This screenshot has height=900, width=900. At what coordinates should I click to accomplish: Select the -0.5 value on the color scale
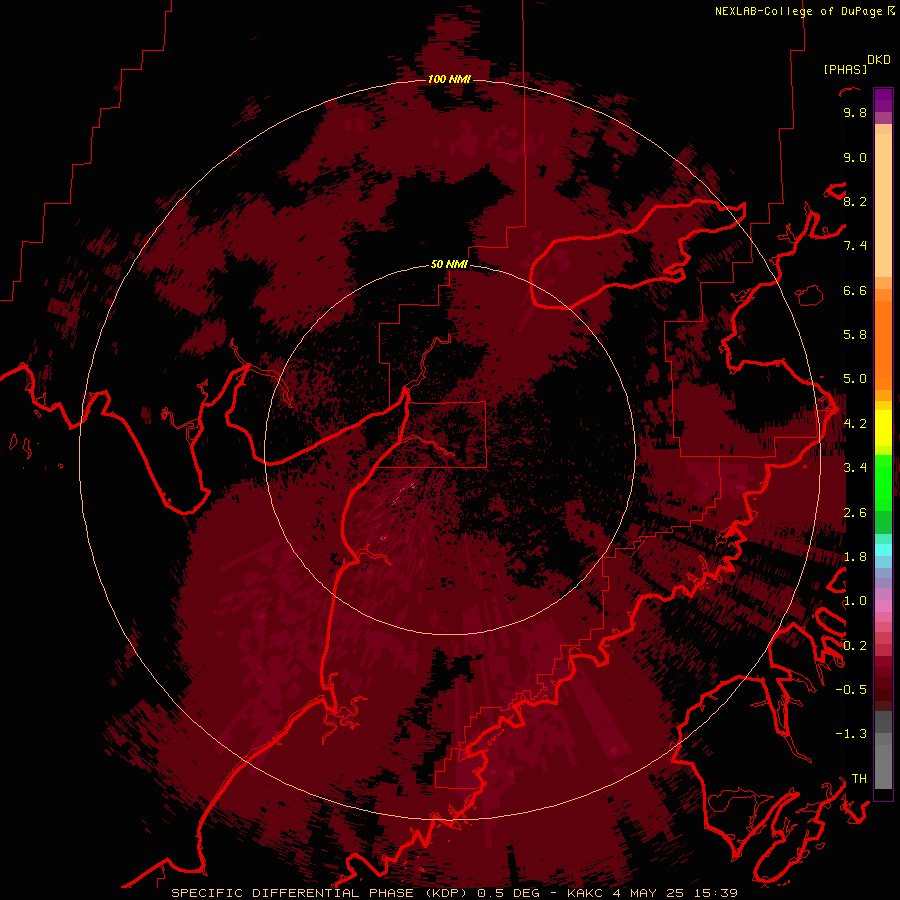(851, 689)
